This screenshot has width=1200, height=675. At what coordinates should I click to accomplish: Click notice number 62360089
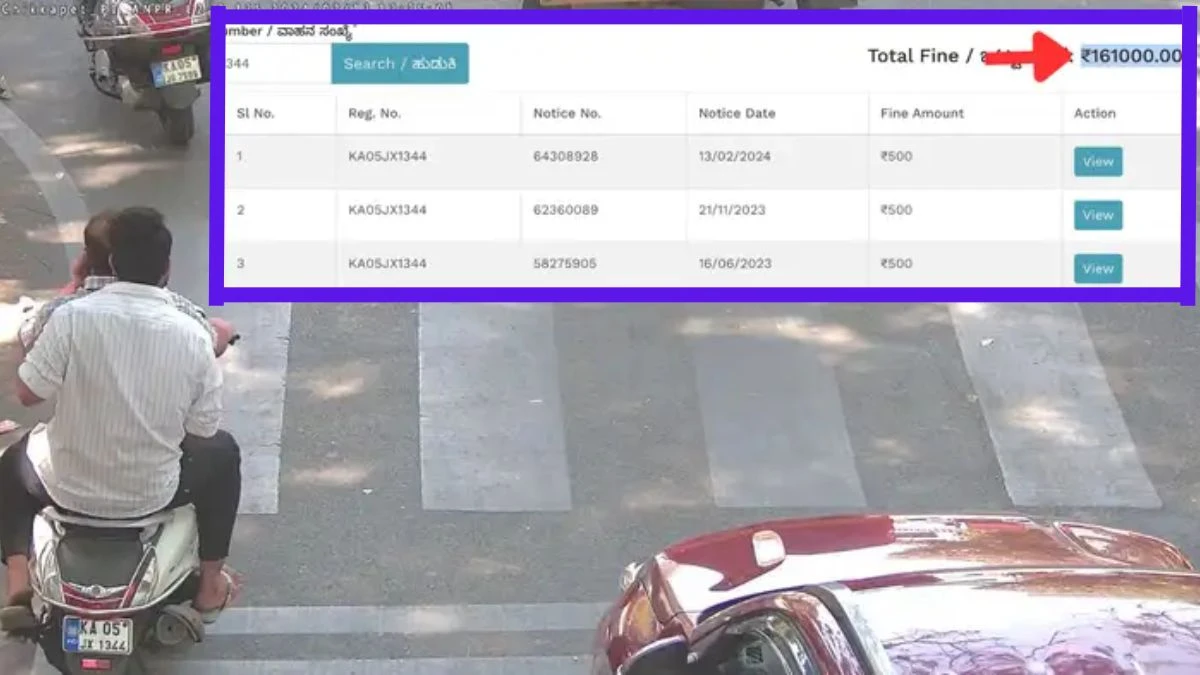[566, 210]
